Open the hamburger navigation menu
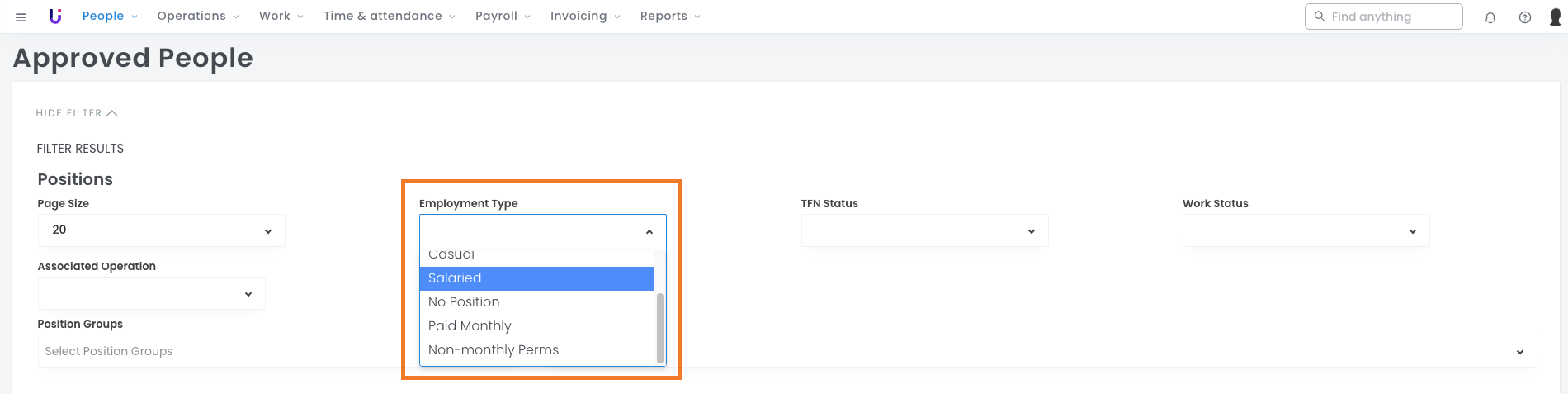The image size is (1568, 394). tap(21, 17)
